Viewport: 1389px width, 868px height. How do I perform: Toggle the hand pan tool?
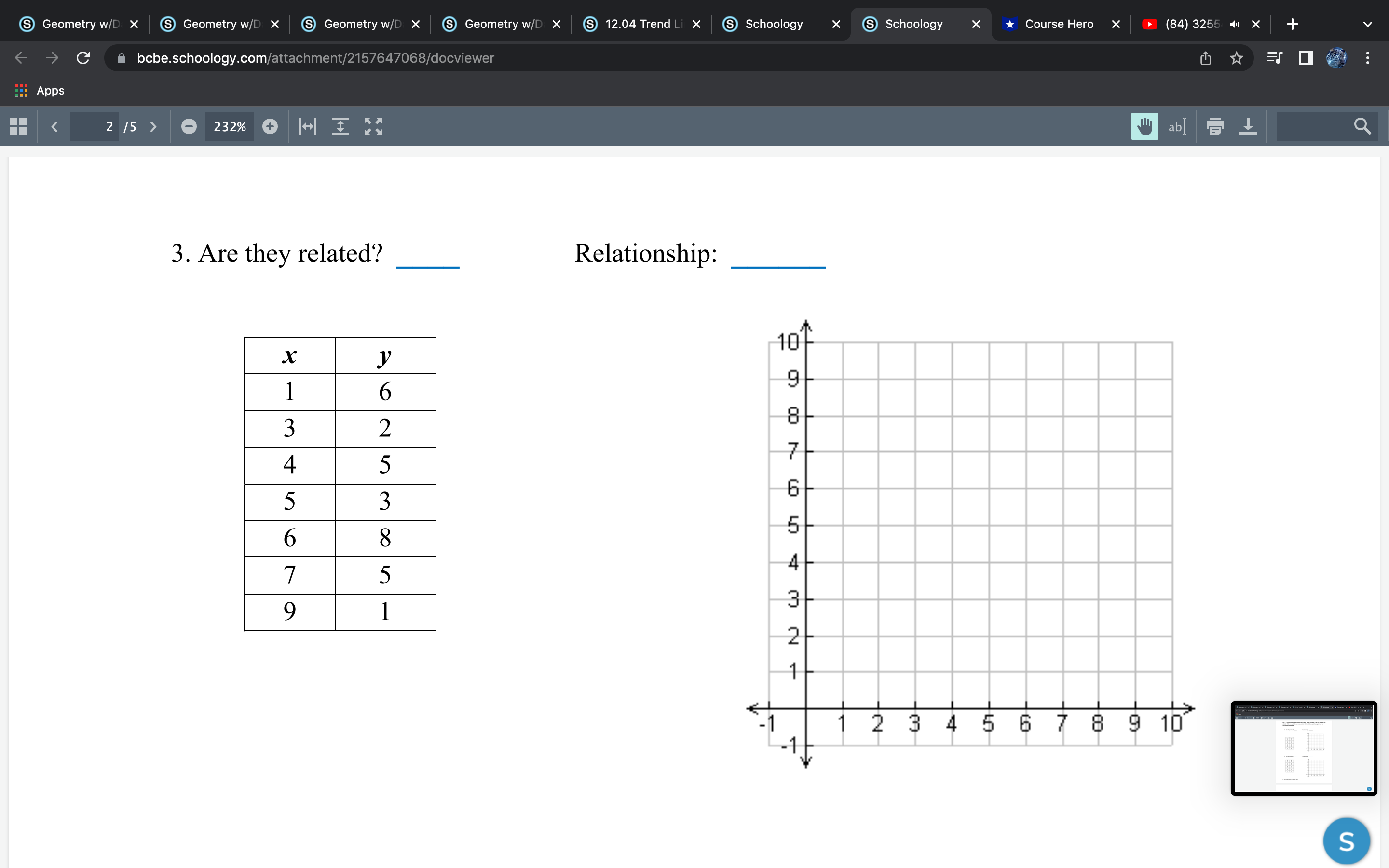[1144, 126]
